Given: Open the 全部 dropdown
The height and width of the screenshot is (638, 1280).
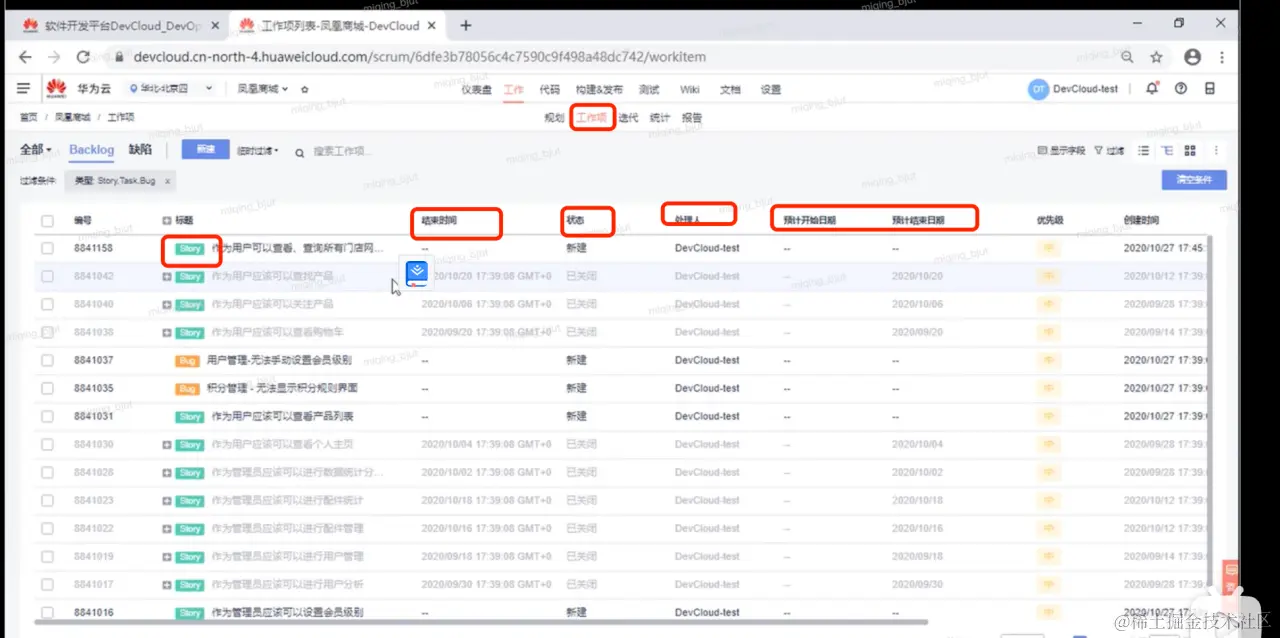Looking at the screenshot, I should pos(36,150).
